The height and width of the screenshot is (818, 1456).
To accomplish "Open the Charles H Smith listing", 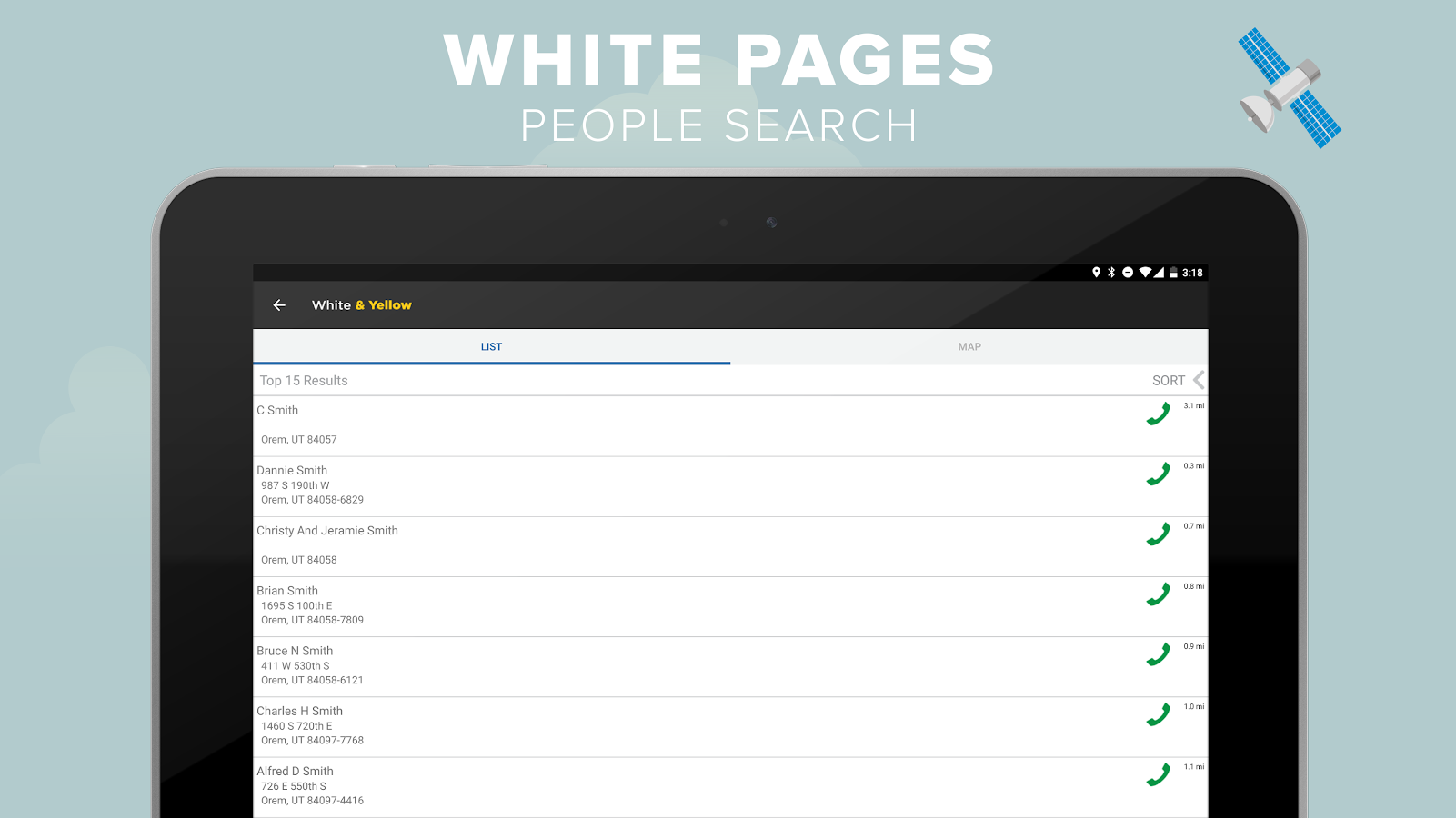I will click(x=730, y=727).
